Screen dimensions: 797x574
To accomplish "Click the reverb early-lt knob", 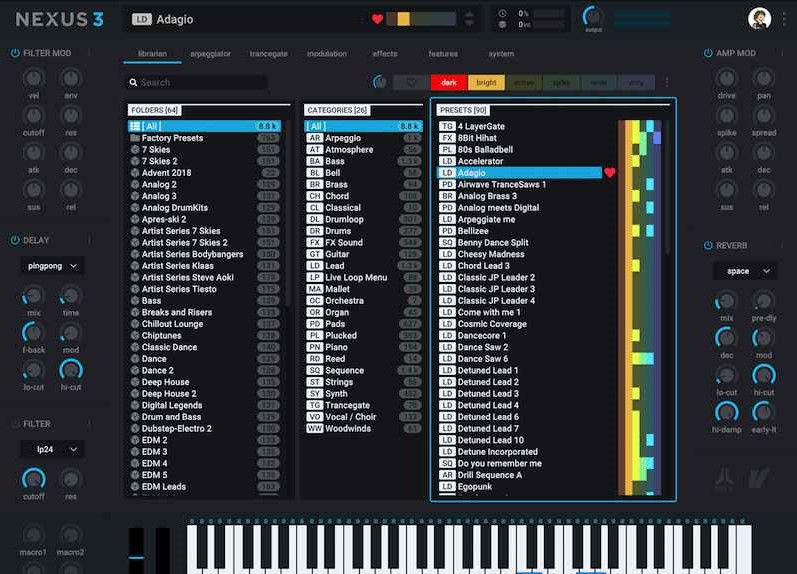I will [763, 412].
